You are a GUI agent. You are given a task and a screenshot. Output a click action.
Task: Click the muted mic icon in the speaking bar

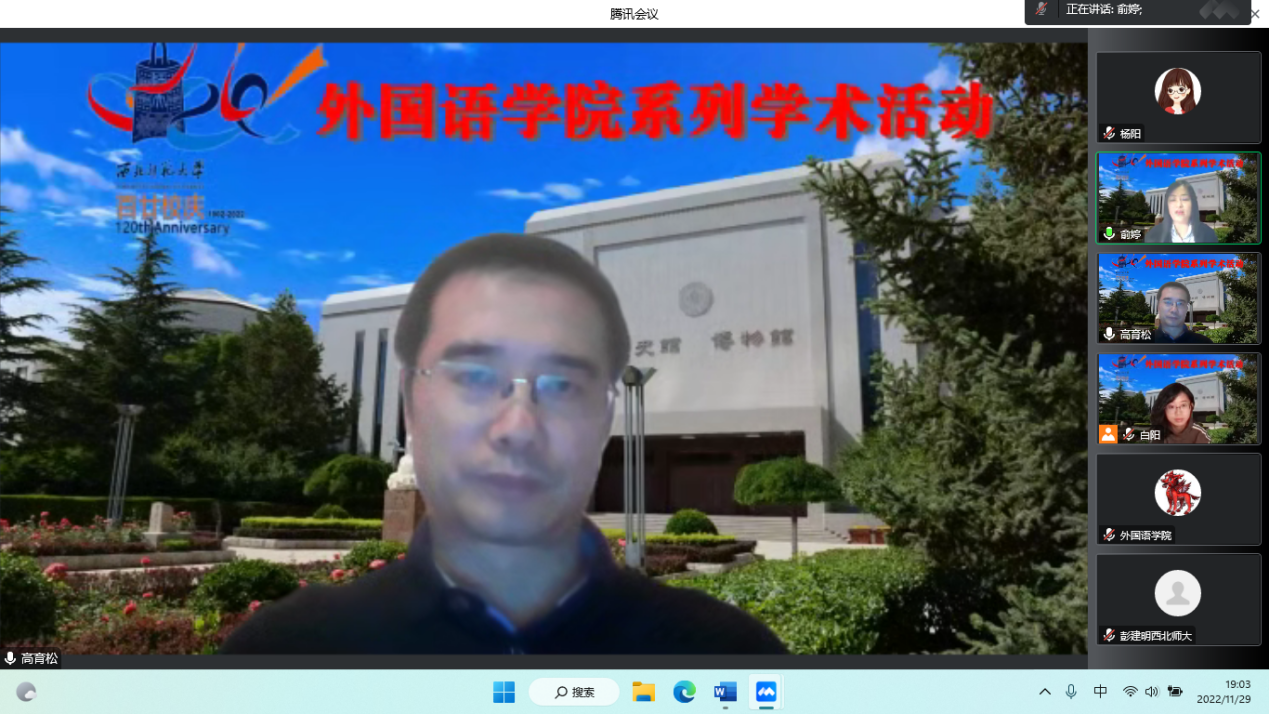(x=1042, y=9)
